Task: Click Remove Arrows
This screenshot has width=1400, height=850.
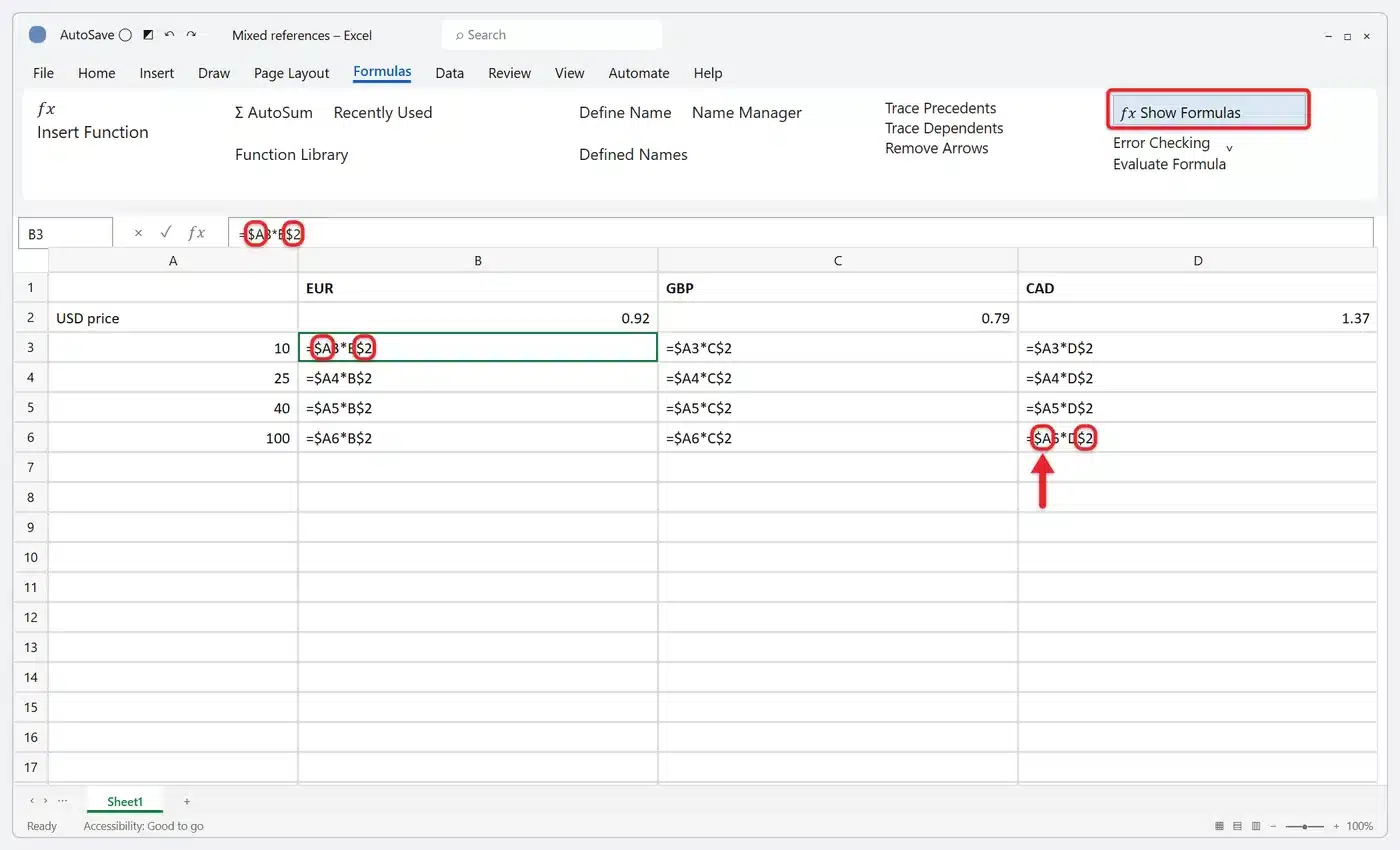Action: 936,148
